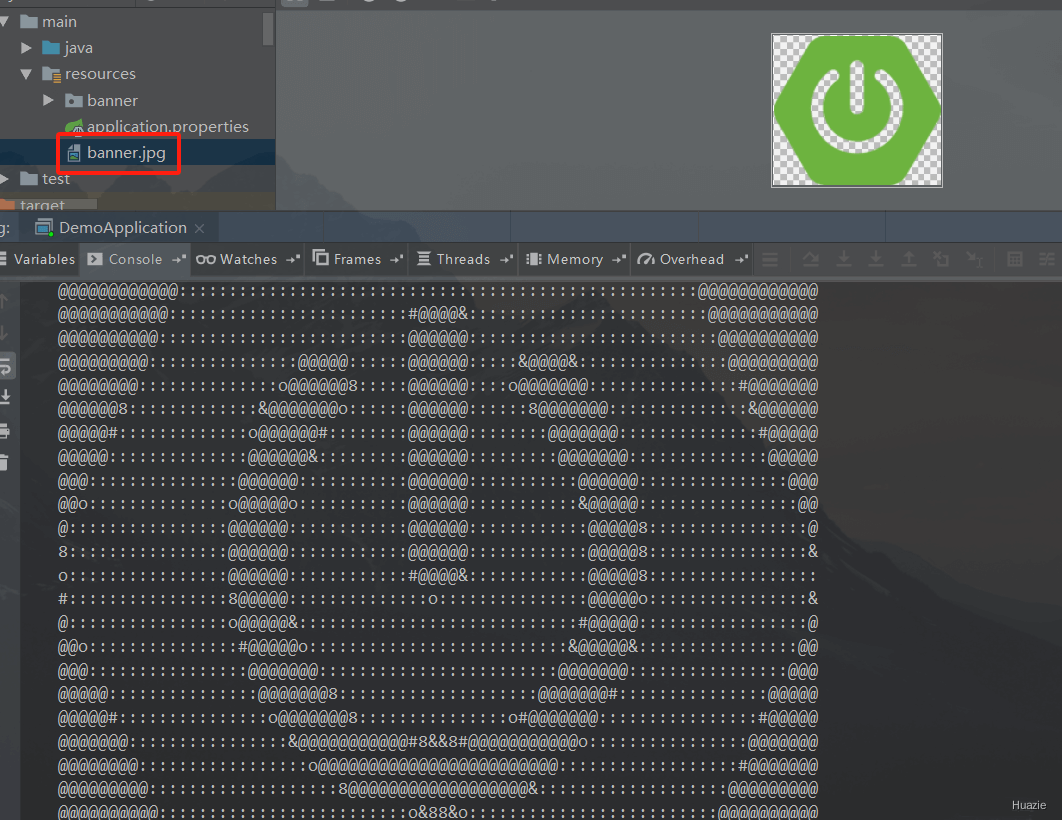Click the pin icon beside Memory tab

(x=619, y=259)
